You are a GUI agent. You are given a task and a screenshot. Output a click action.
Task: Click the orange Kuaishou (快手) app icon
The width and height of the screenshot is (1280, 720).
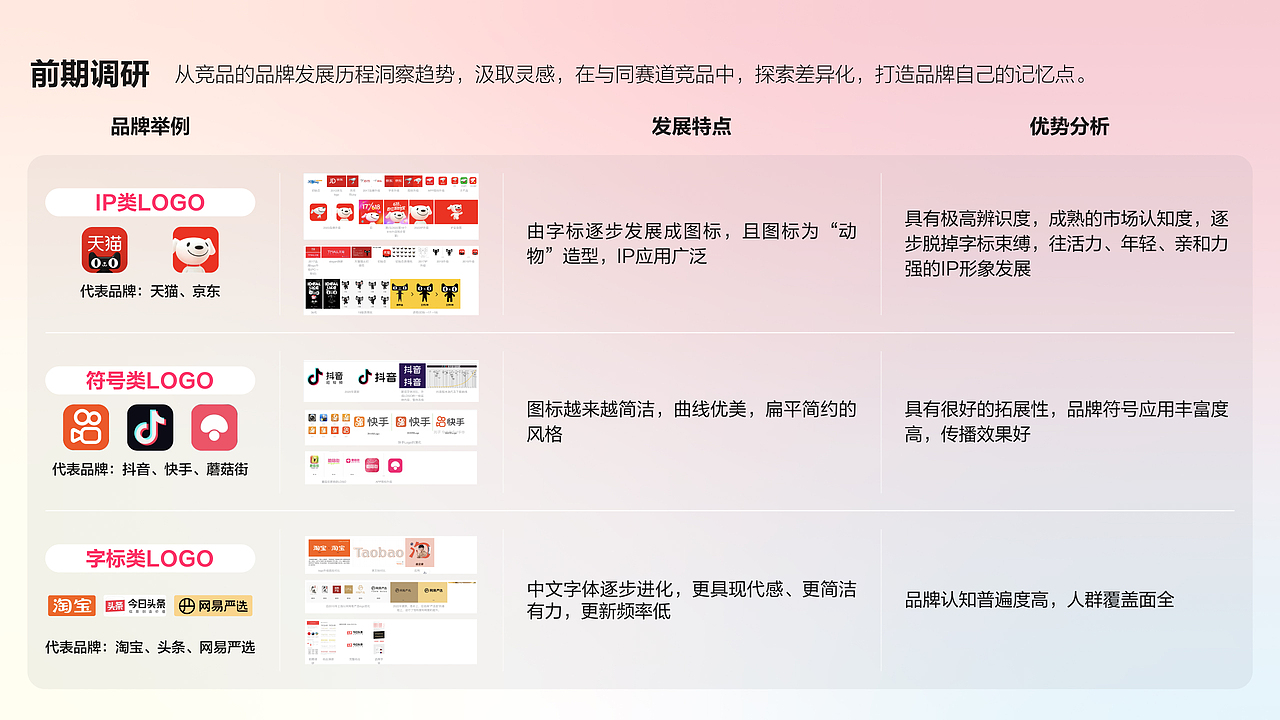click(x=86, y=428)
